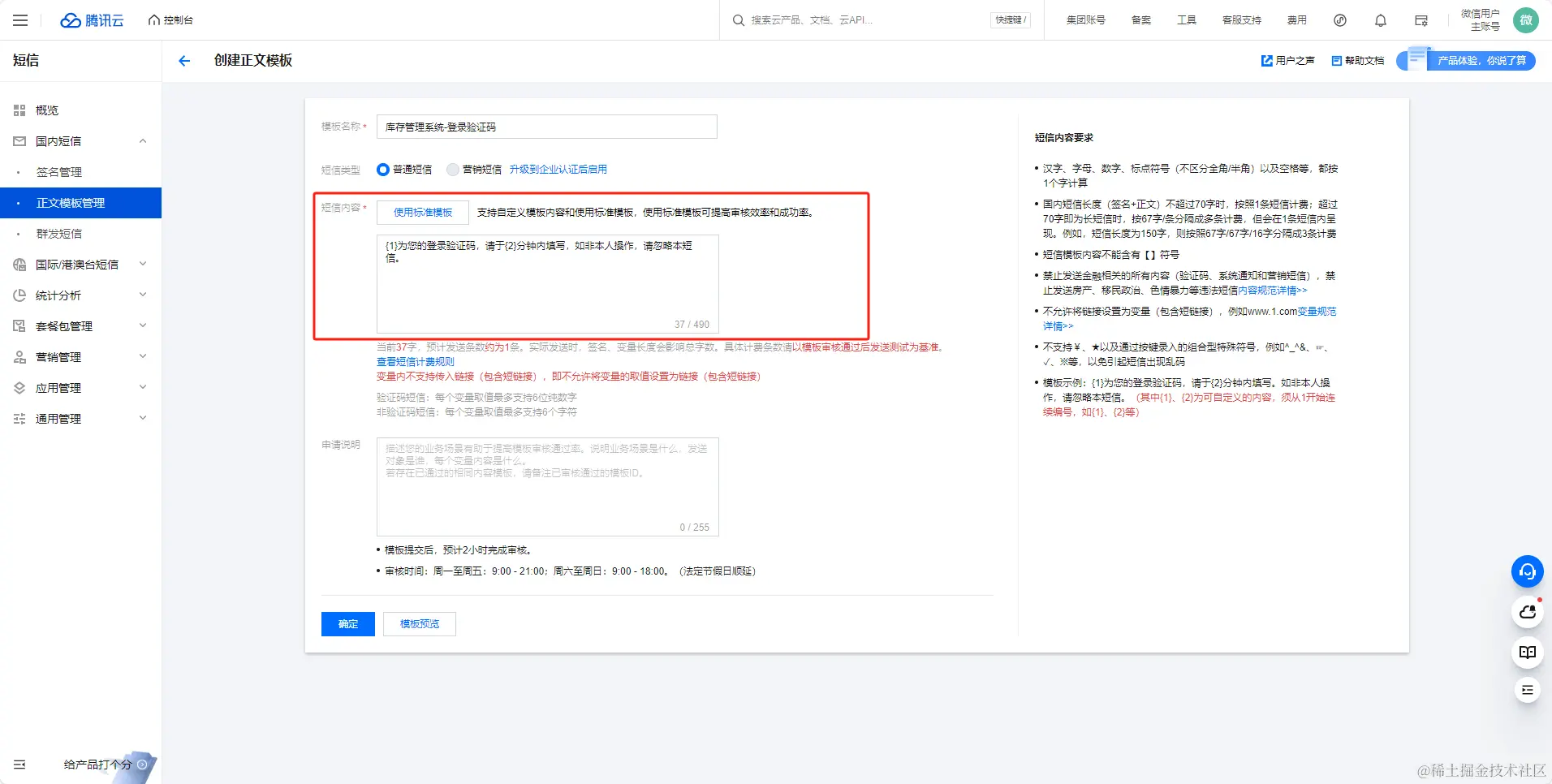Click the search magnifier icon
This screenshot has width=1552, height=784.
tap(739, 20)
